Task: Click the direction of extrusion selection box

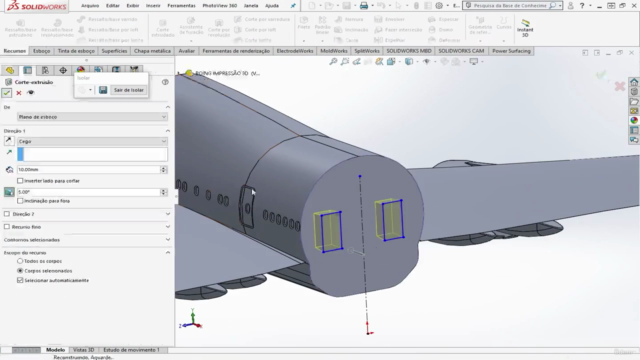Action: pos(92,154)
